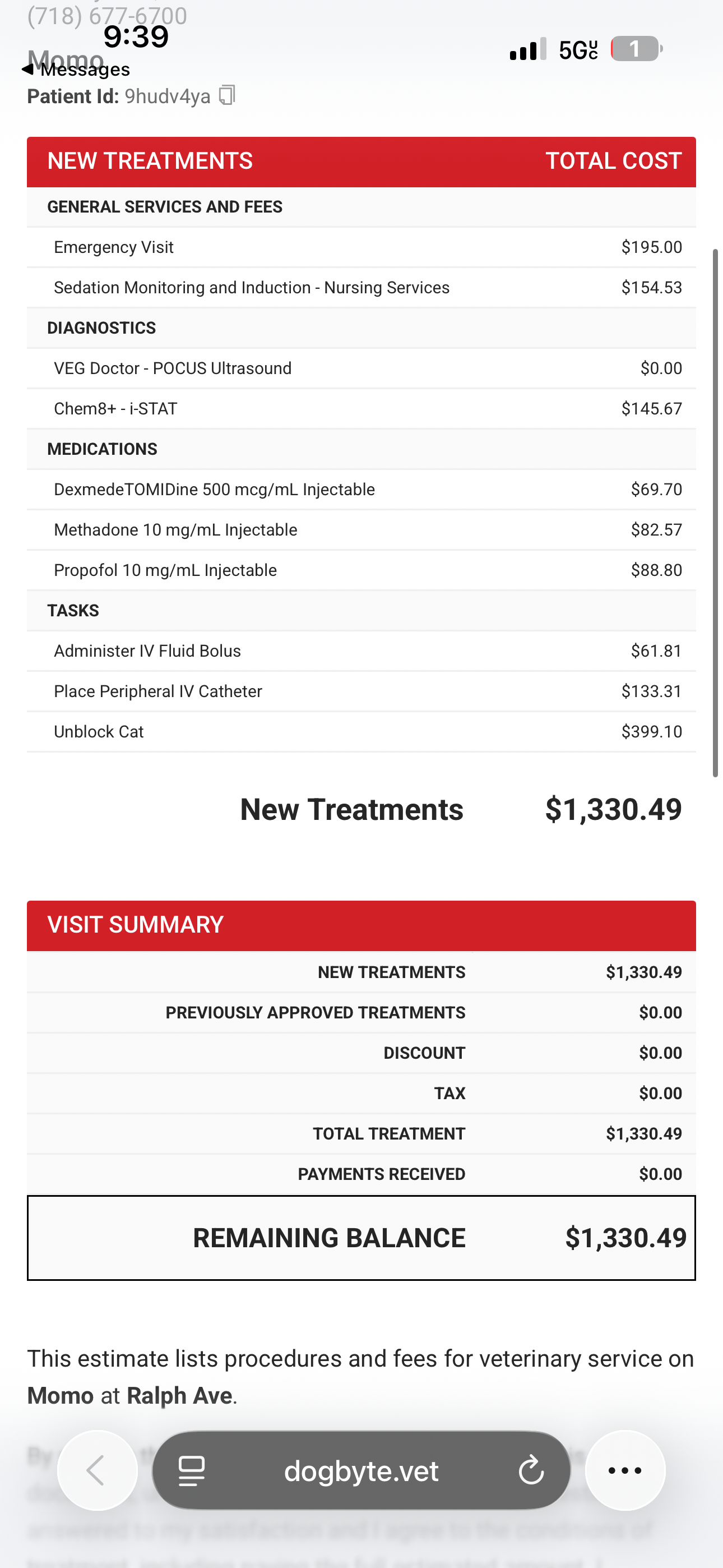Open page options icon in address bar
Viewport: 723px width, 1568px height.
pos(192,1470)
